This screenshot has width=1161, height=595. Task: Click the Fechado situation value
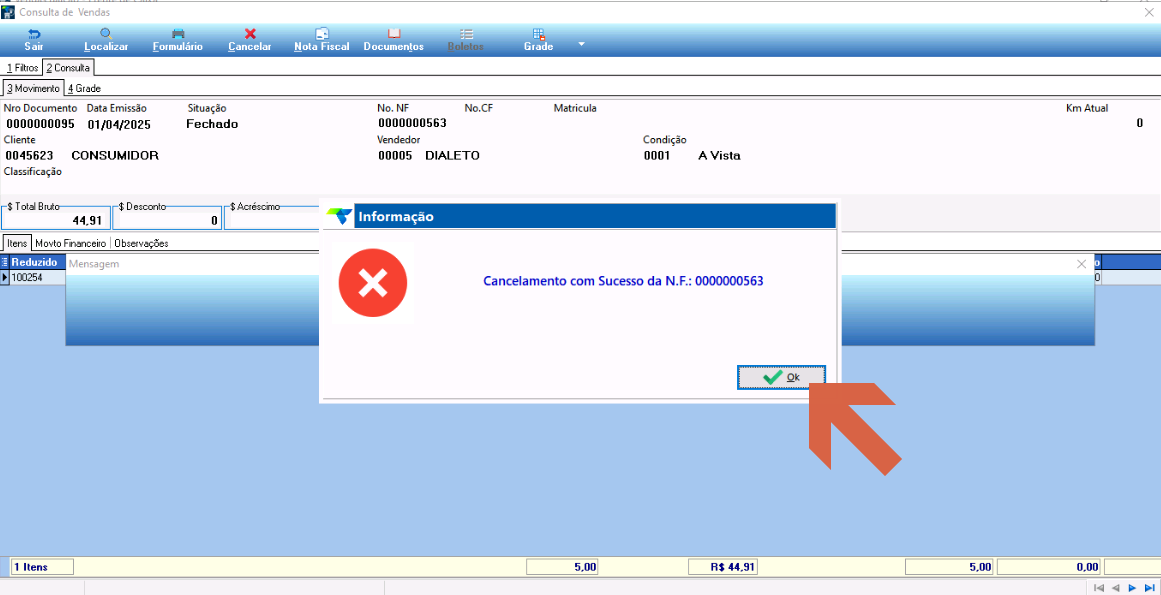pos(213,124)
